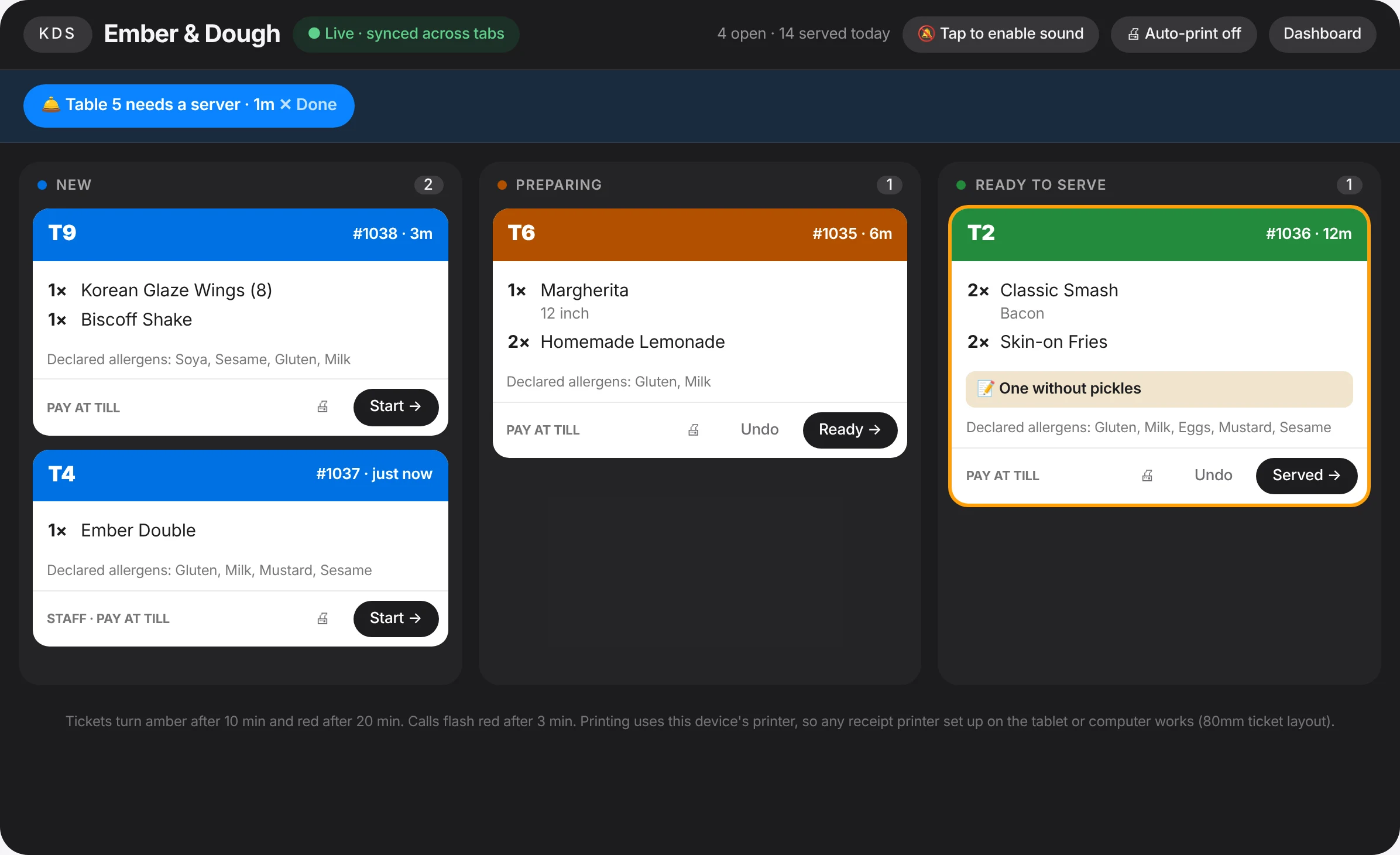
Task: Click Skin-on Fries item
Action: pyautogui.click(x=1054, y=342)
